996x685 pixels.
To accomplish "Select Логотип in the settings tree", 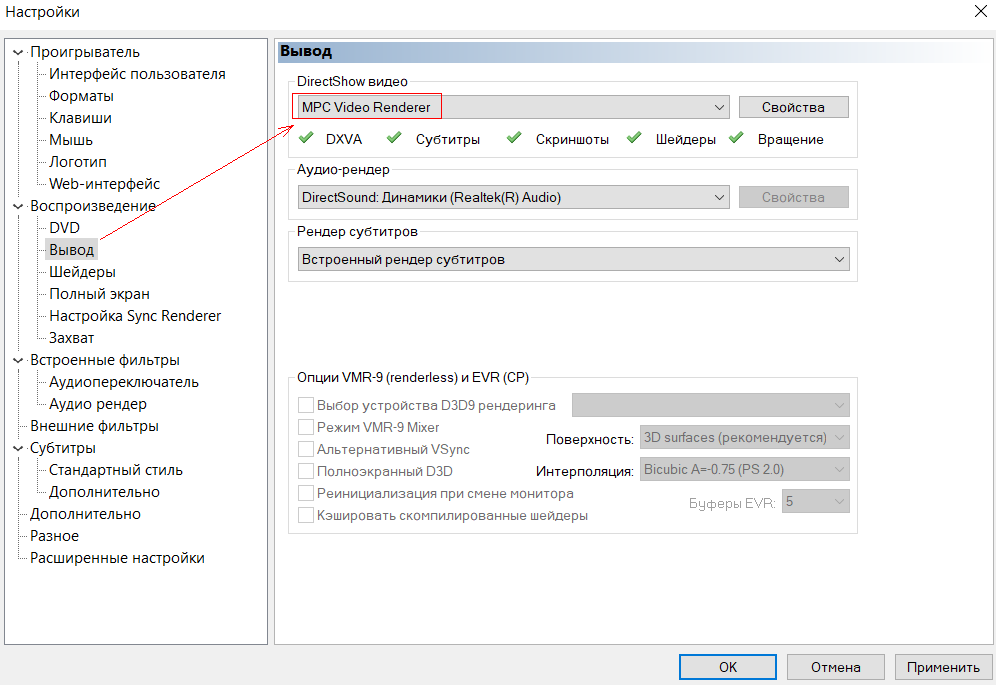I will coord(78,161).
